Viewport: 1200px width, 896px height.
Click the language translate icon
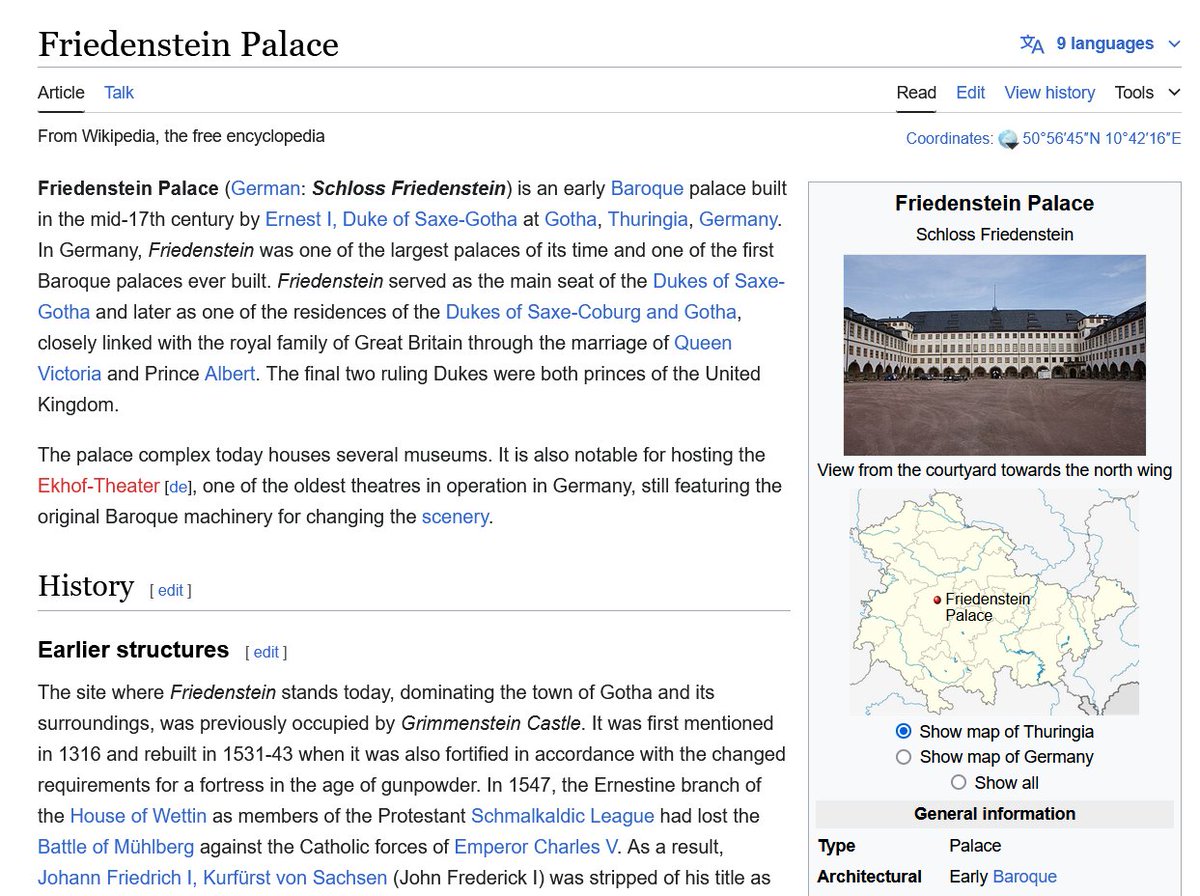tap(1031, 44)
